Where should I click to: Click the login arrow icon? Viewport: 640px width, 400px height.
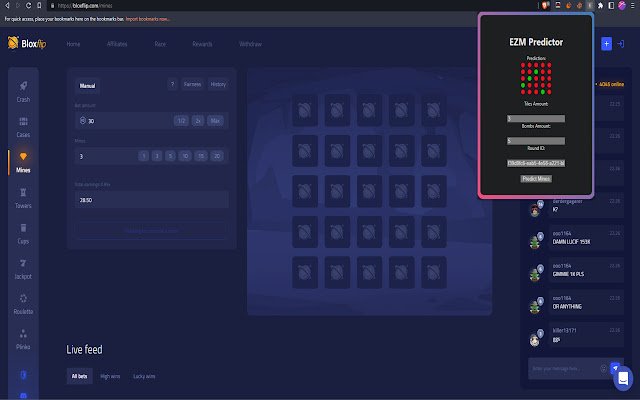[621, 44]
